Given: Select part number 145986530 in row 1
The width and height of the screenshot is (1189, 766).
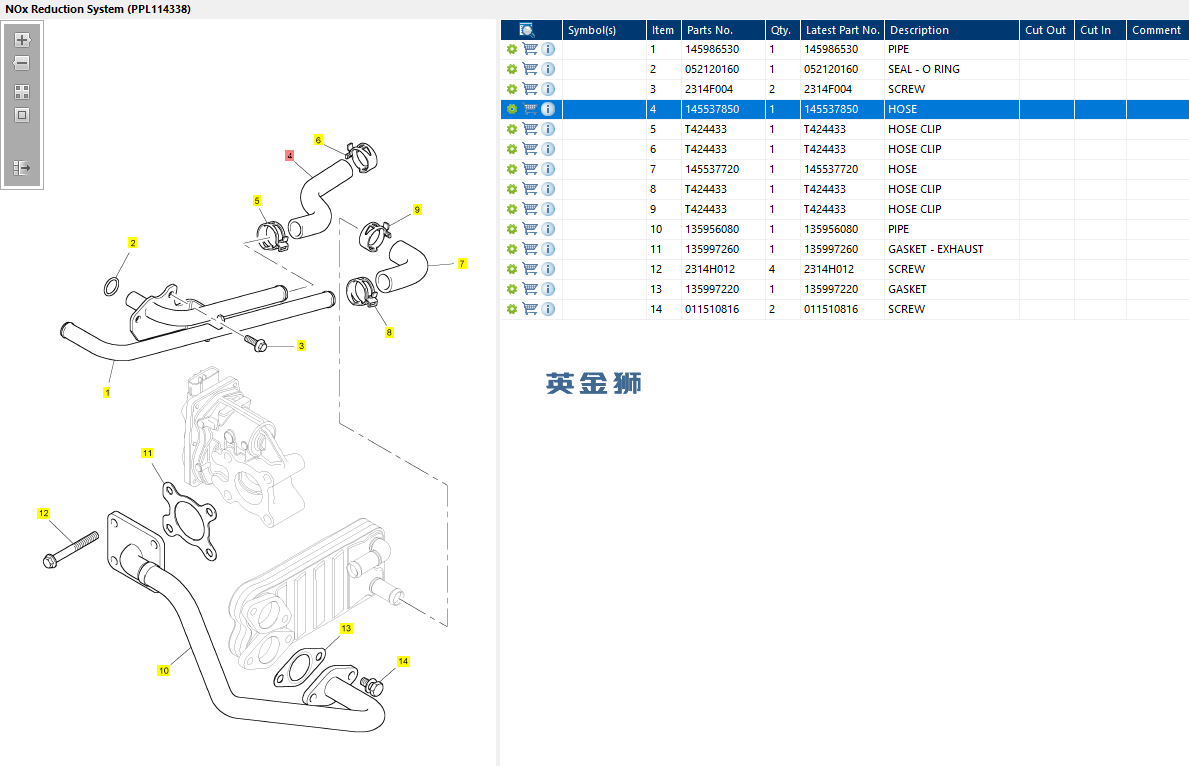Looking at the screenshot, I should (712, 49).
